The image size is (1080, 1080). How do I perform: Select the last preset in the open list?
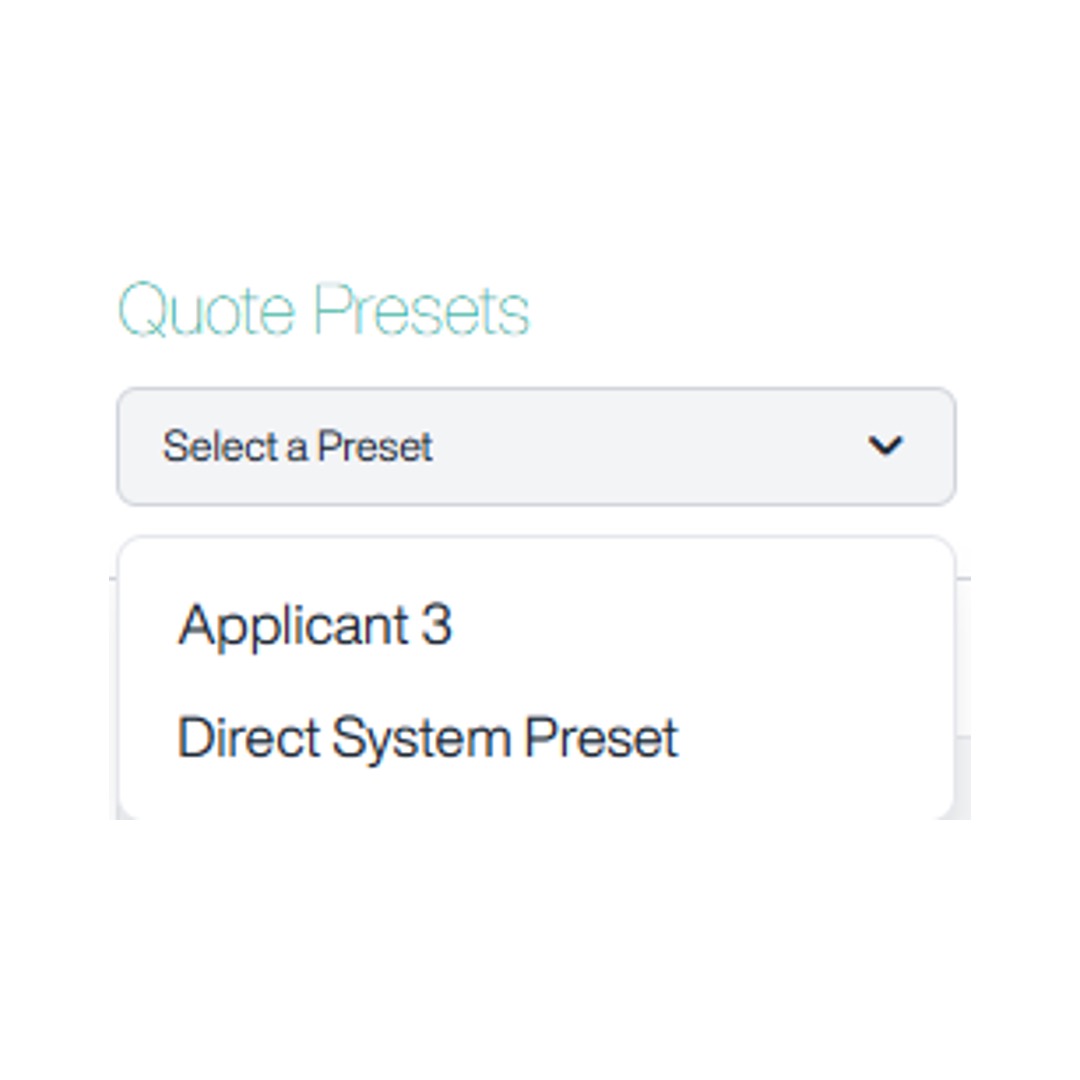pyautogui.click(x=428, y=738)
